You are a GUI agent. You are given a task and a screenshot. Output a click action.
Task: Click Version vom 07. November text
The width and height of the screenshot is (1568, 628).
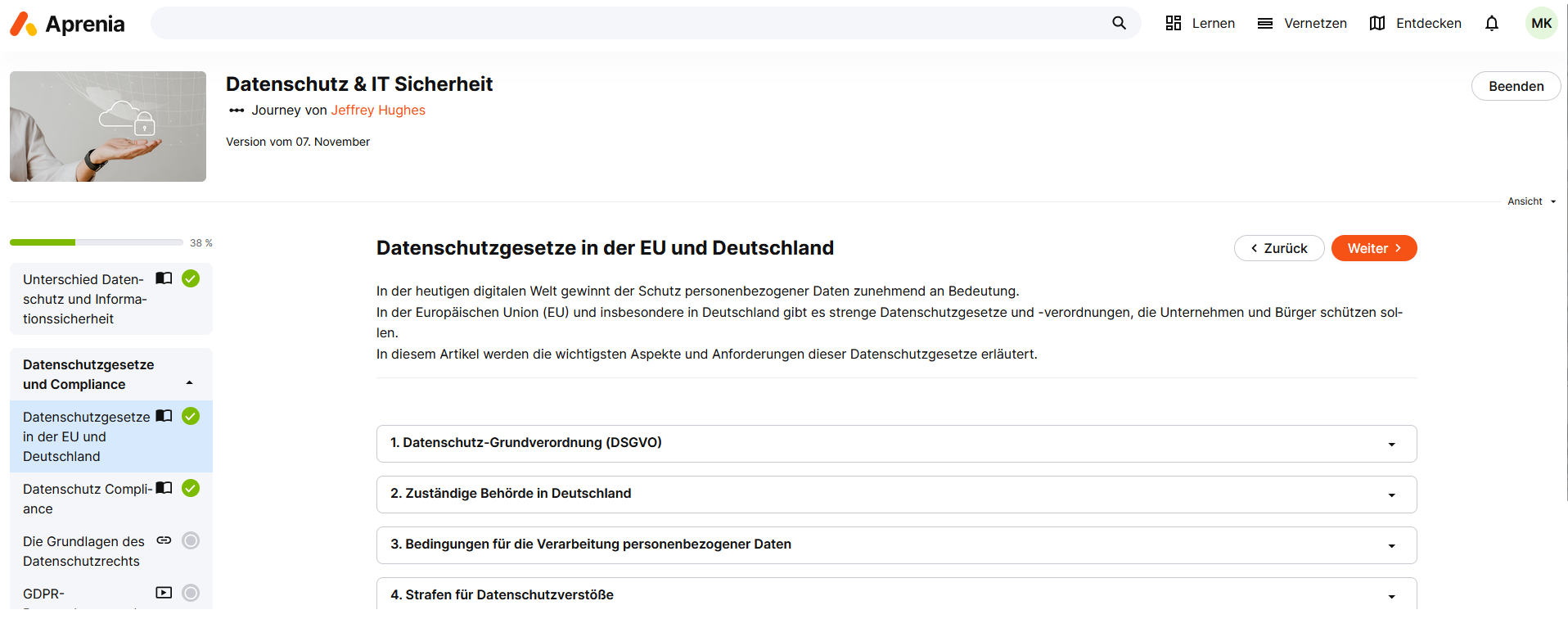[x=298, y=142]
